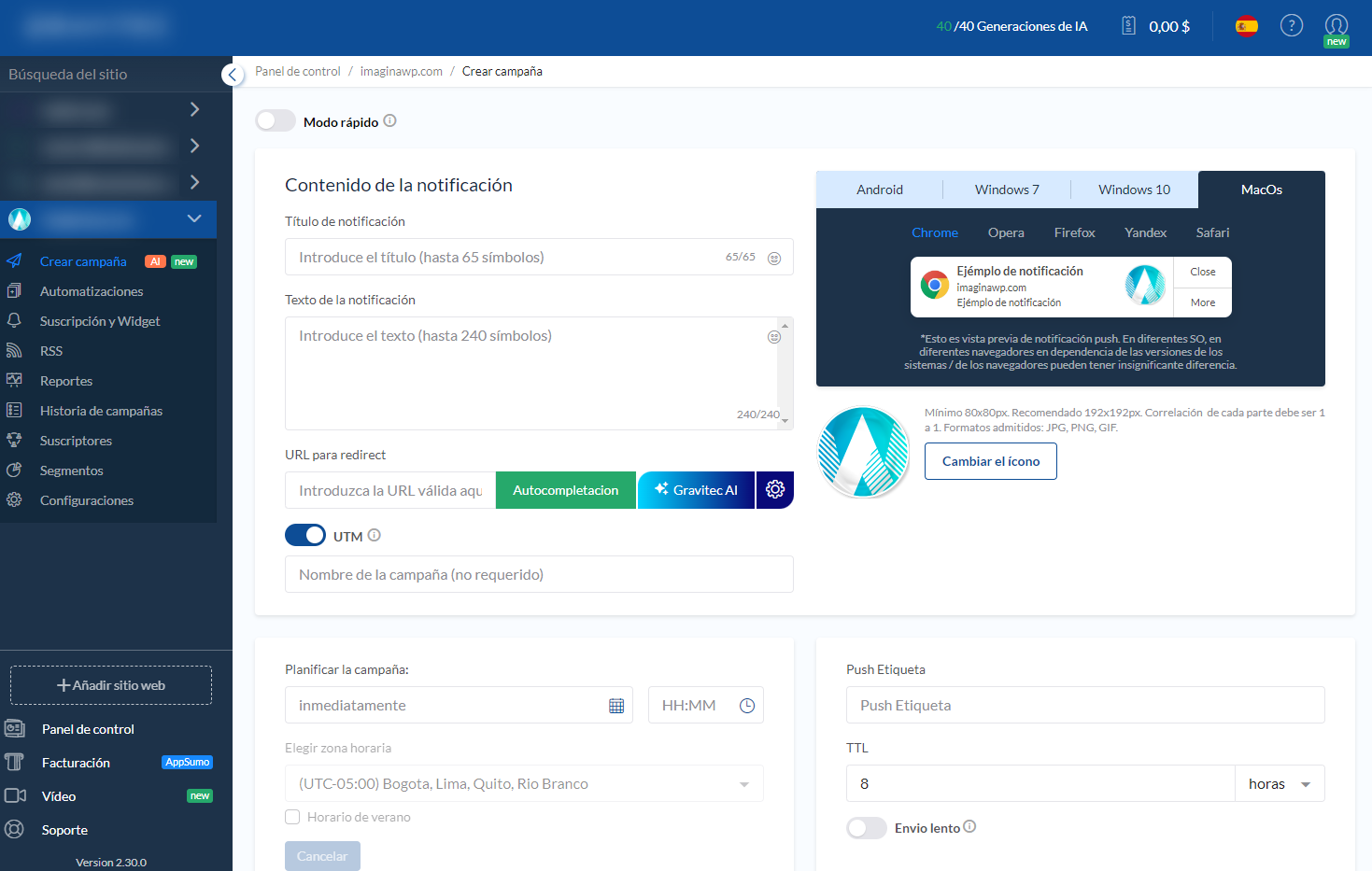Open the user profile icon
This screenshot has width=1372, height=871.
pyautogui.click(x=1336, y=25)
